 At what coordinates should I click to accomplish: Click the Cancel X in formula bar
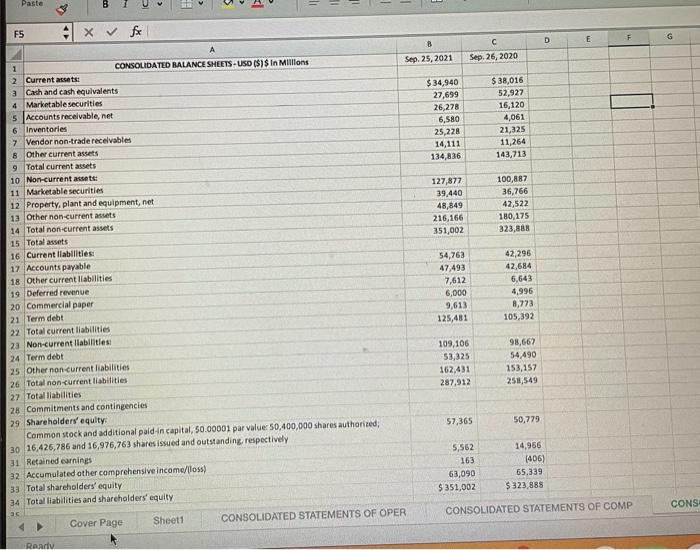pyautogui.click(x=88, y=32)
